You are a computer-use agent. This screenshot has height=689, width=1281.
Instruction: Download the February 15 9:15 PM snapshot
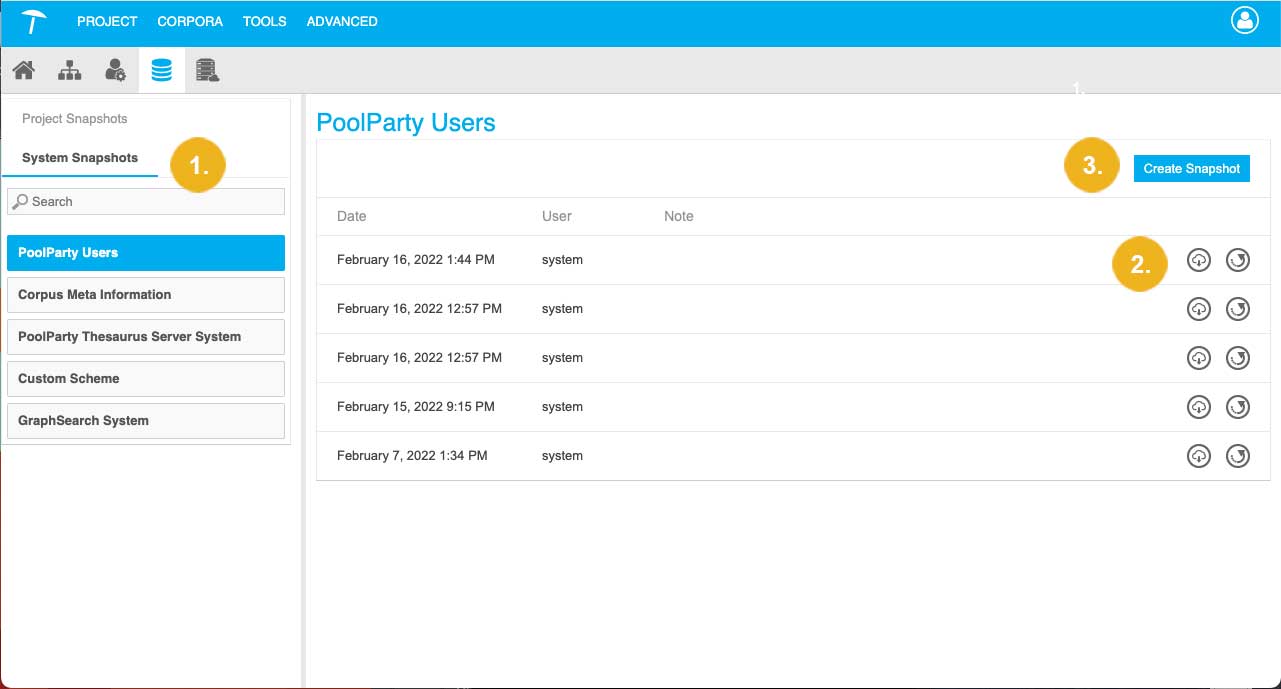(x=1198, y=407)
